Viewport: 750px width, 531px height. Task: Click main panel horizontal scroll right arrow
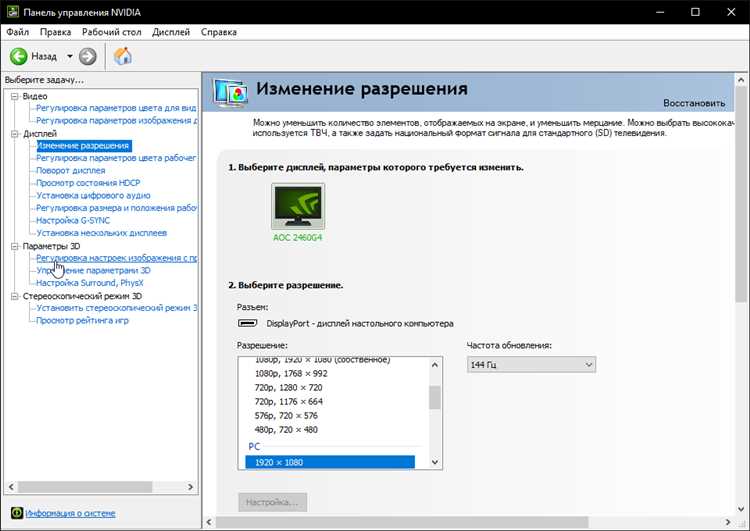click(728, 522)
